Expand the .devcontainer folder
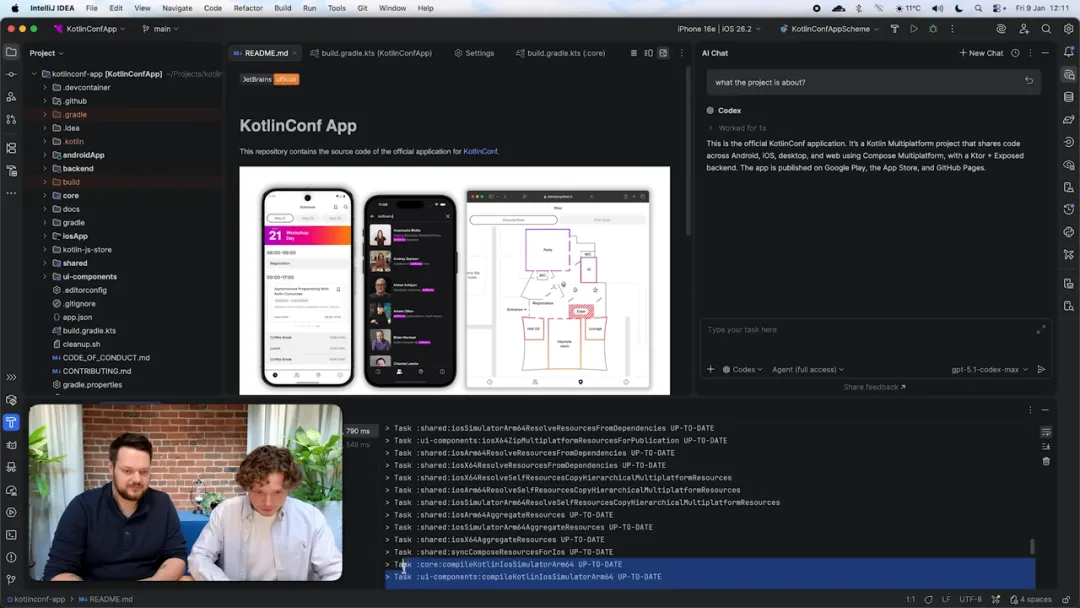 tap(45, 87)
